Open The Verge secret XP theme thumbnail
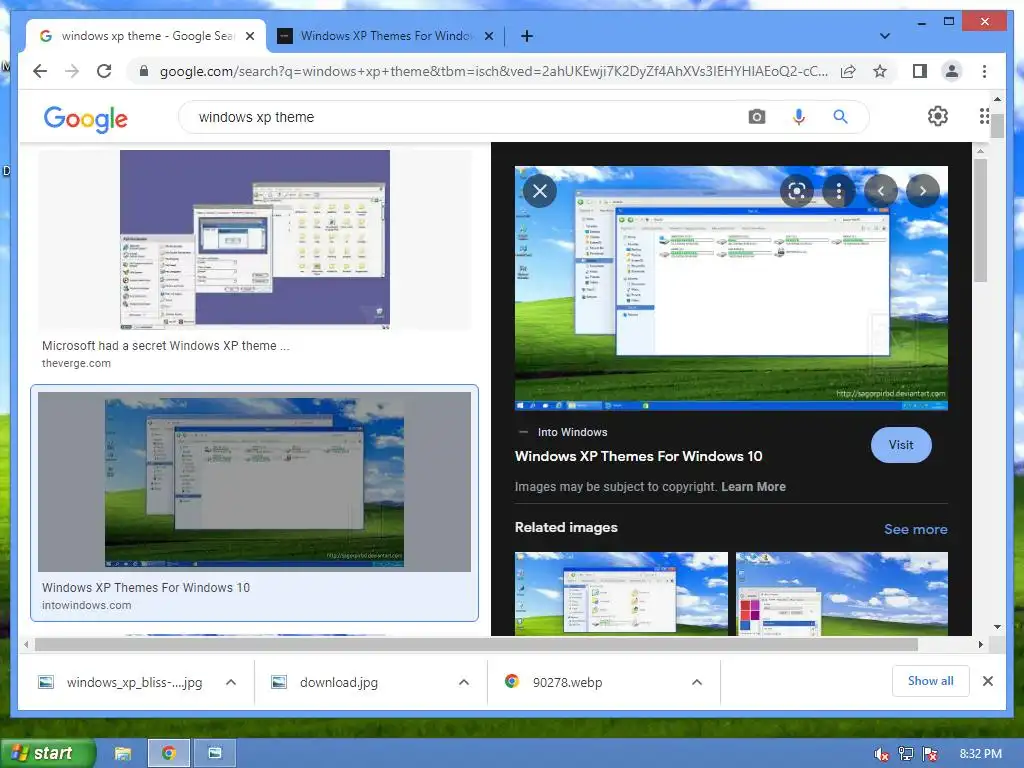 [x=255, y=239]
